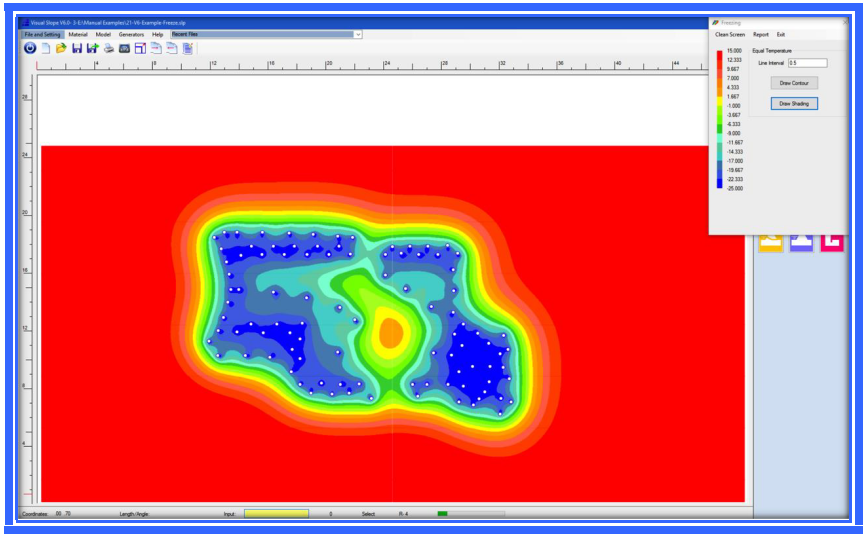Screen dimensions: 867x537
Task: Click Clean Screen in Freezing dialog
Action: (729, 34)
